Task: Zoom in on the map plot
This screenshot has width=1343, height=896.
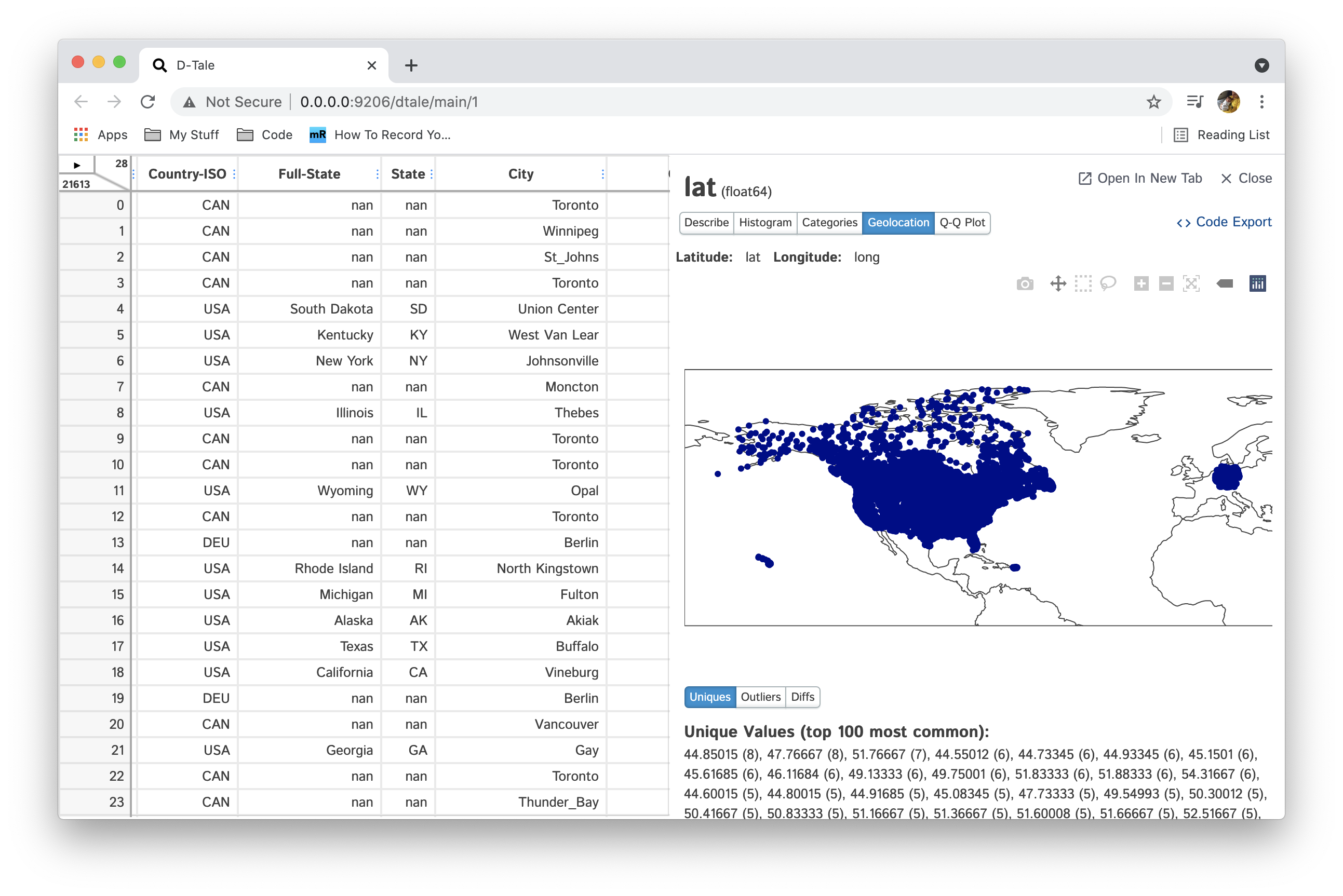Action: click(1141, 284)
